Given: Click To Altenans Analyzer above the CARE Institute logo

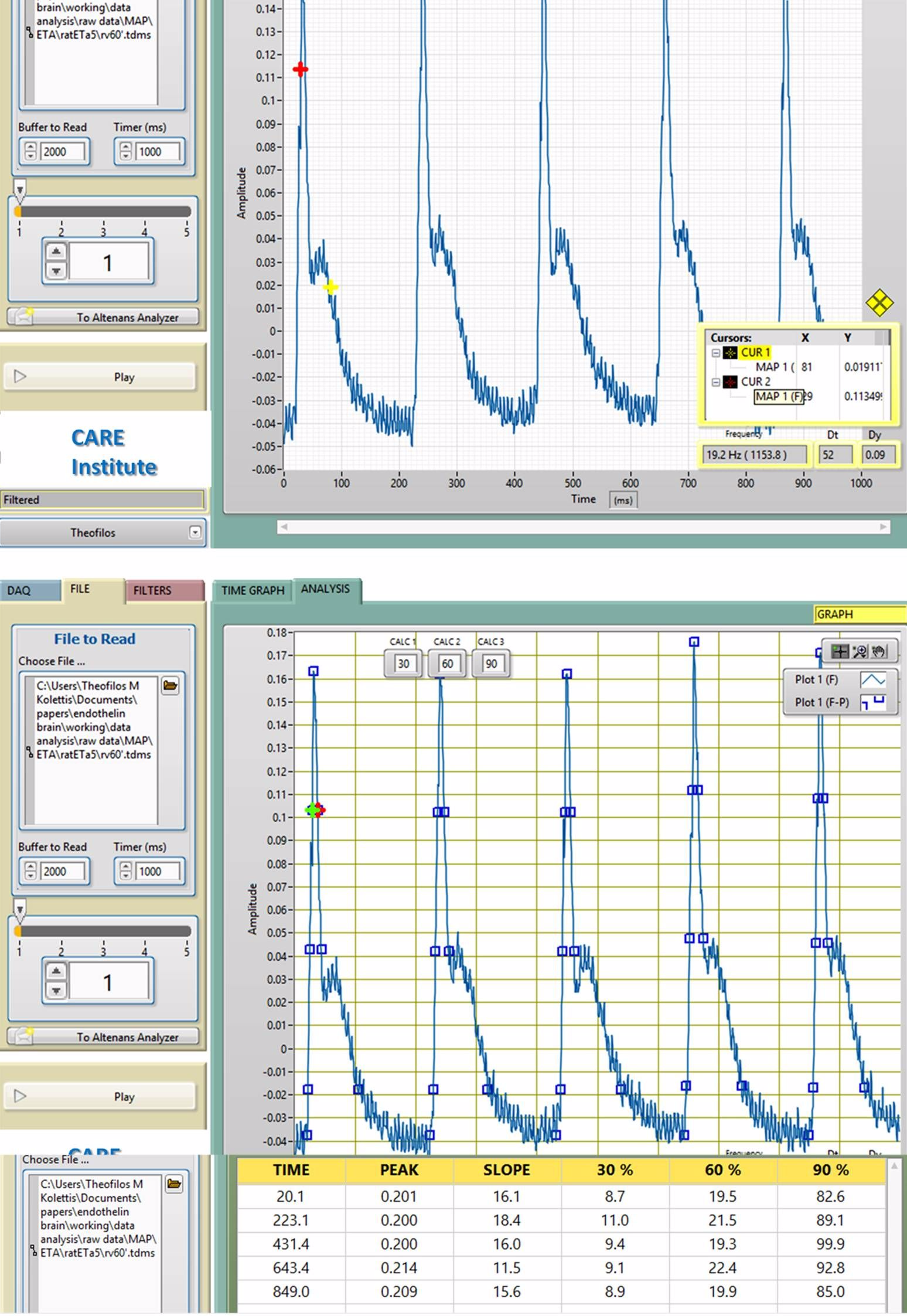Looking at the screenshot, I should click(x=103, y=317).
